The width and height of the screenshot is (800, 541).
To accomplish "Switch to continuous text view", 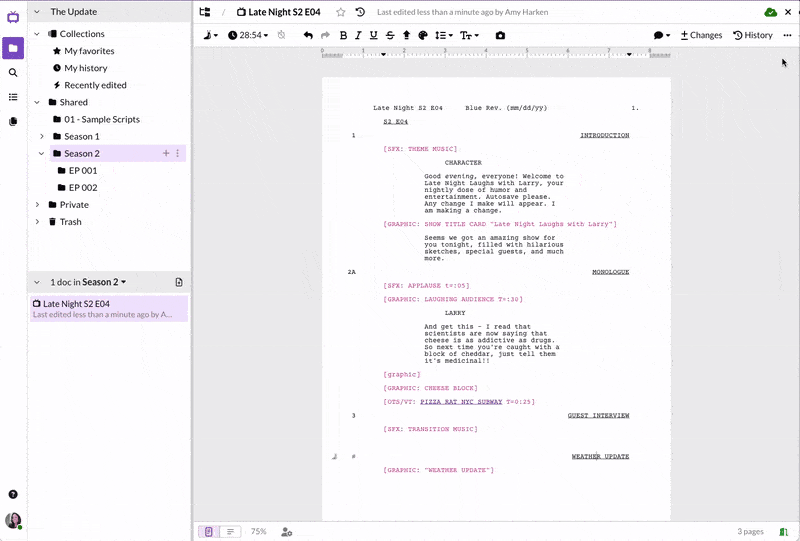I will click(230, 532).
